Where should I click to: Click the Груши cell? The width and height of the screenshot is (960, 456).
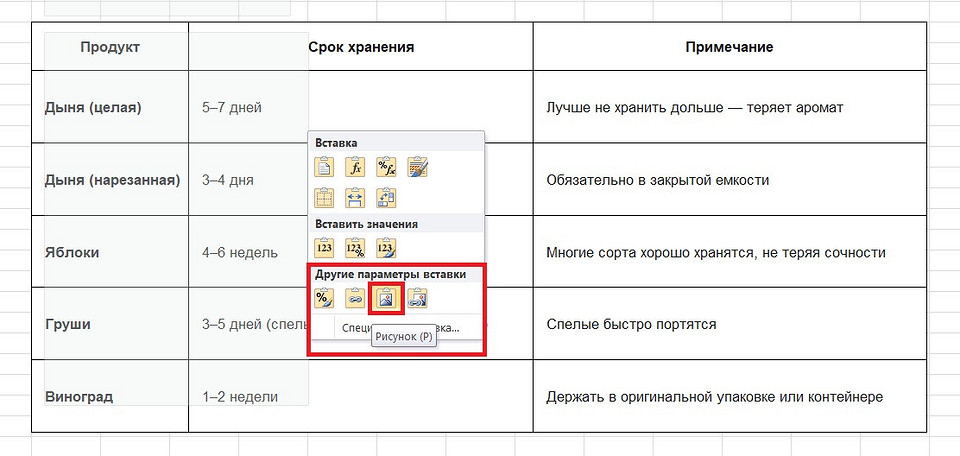pyautogui.click(x=110, y=324)
